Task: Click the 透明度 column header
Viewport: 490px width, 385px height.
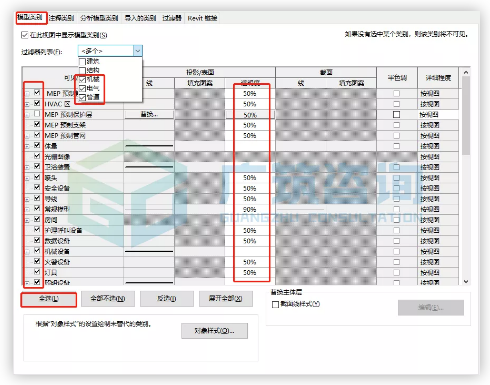Action: 250,83
